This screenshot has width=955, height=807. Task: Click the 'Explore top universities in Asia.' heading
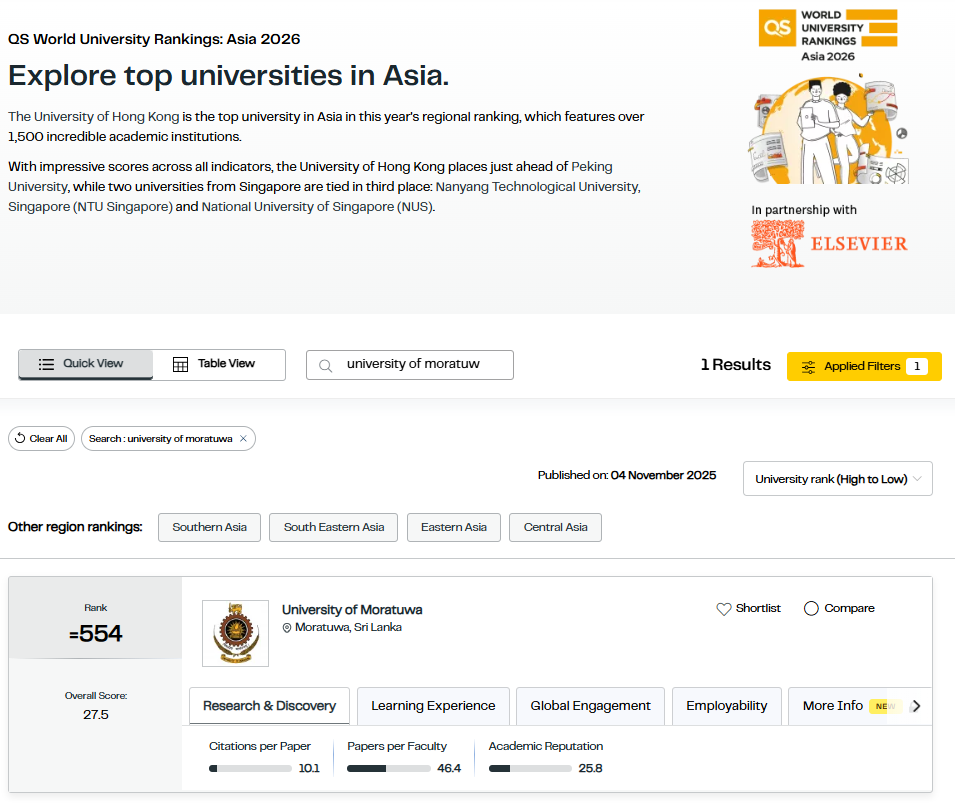click(x=228, y=76)
